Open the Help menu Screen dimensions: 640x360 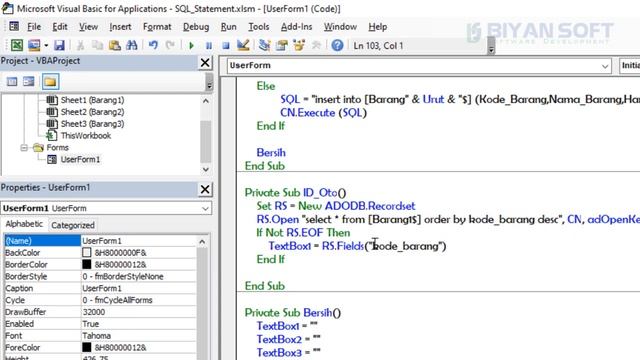[x=378, y=27]
